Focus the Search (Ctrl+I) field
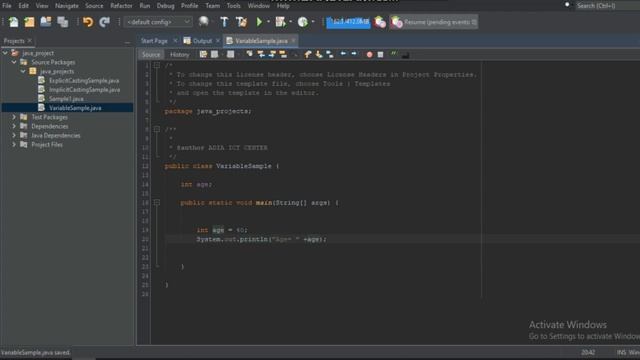The image size is (640, 360). coord(607,6)
